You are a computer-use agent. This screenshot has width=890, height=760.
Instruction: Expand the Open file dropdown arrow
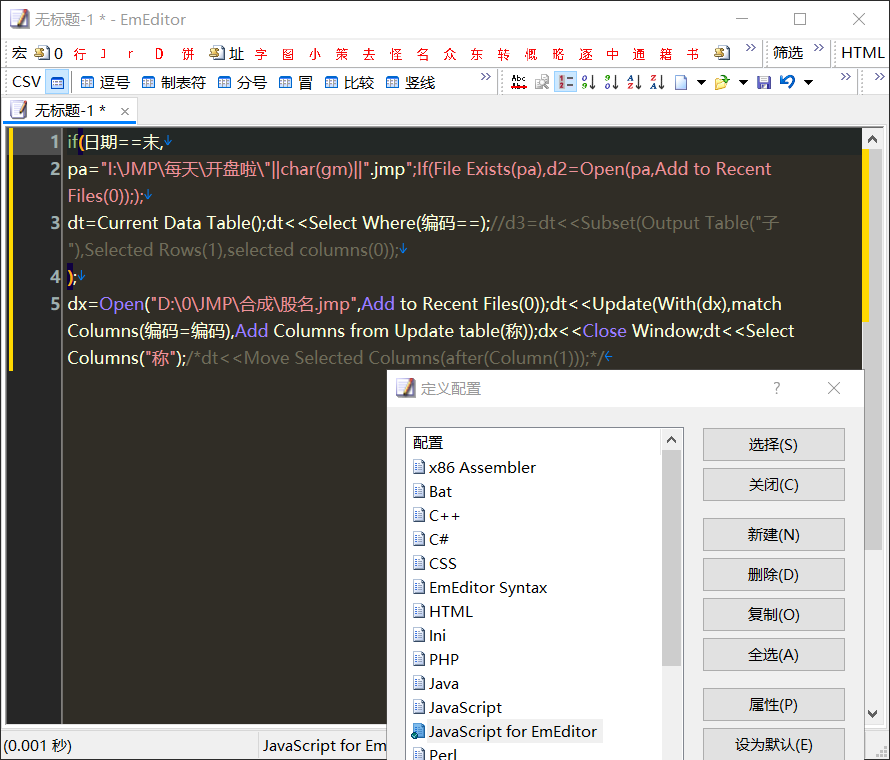point(743,83)
